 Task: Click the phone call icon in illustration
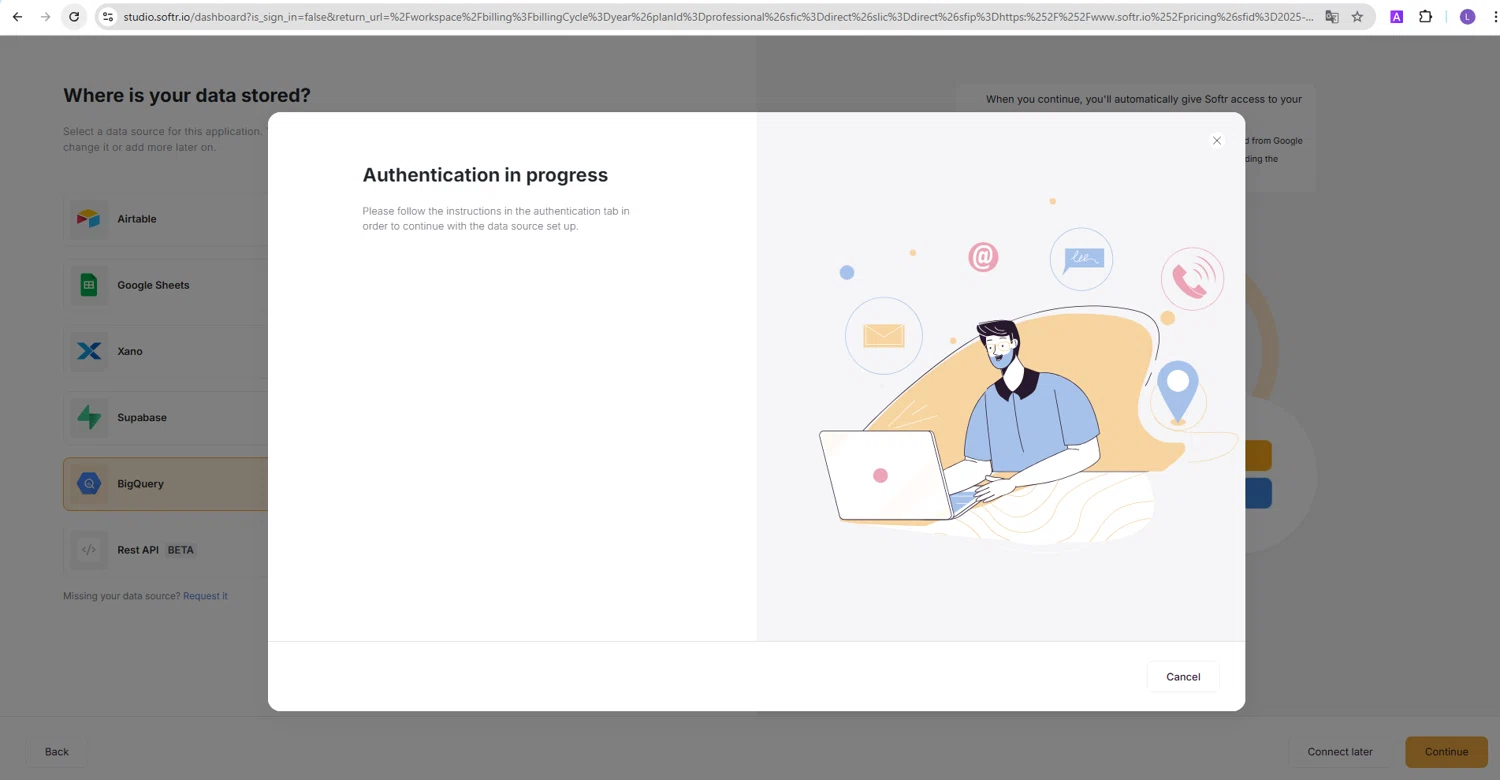click(x=1193, y=279)
